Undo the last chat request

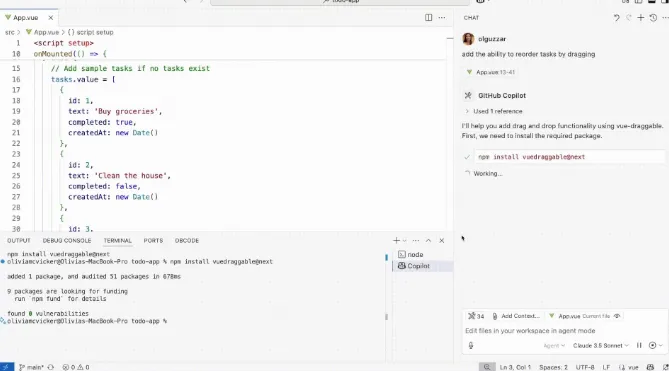617,17
